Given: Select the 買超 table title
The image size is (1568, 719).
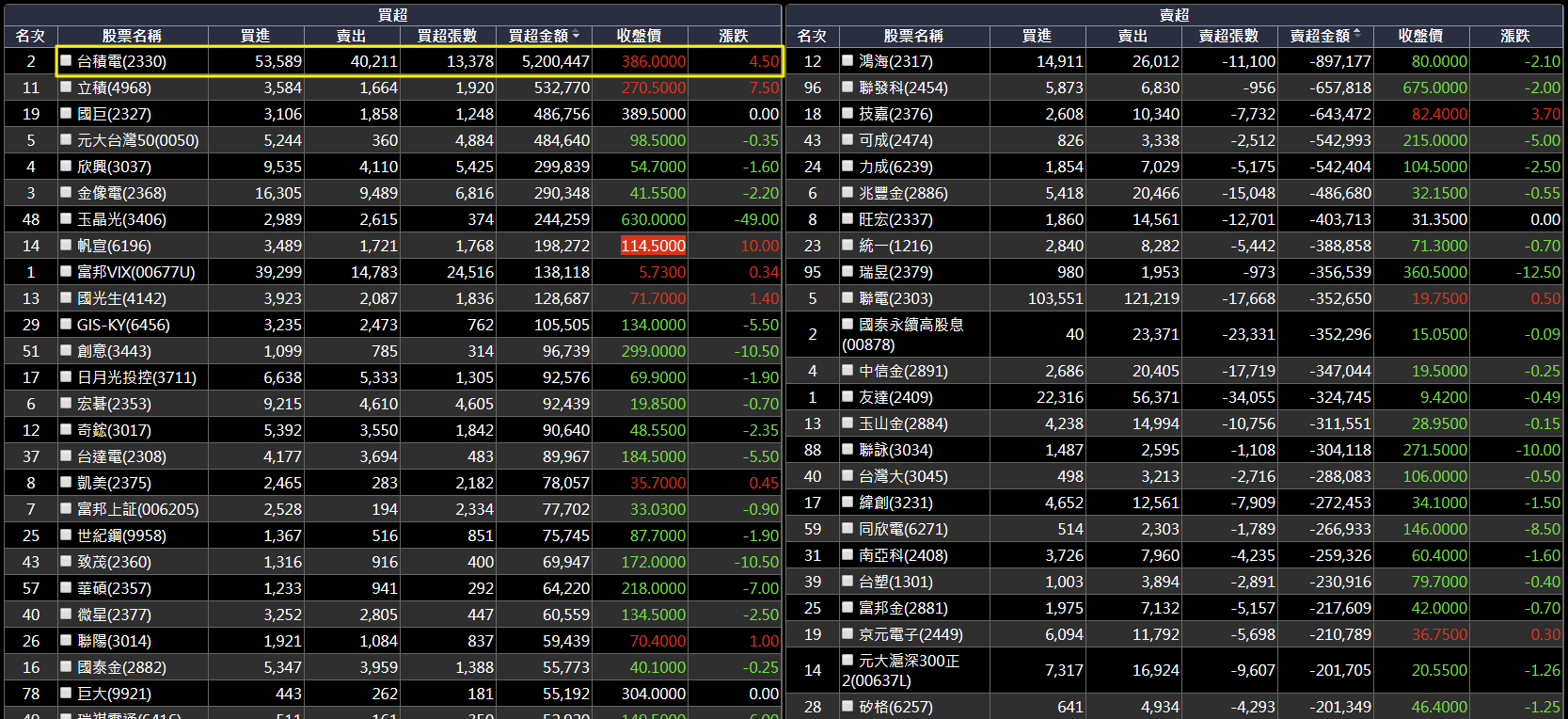Looking at the screenshot, I should pos(392,14).
